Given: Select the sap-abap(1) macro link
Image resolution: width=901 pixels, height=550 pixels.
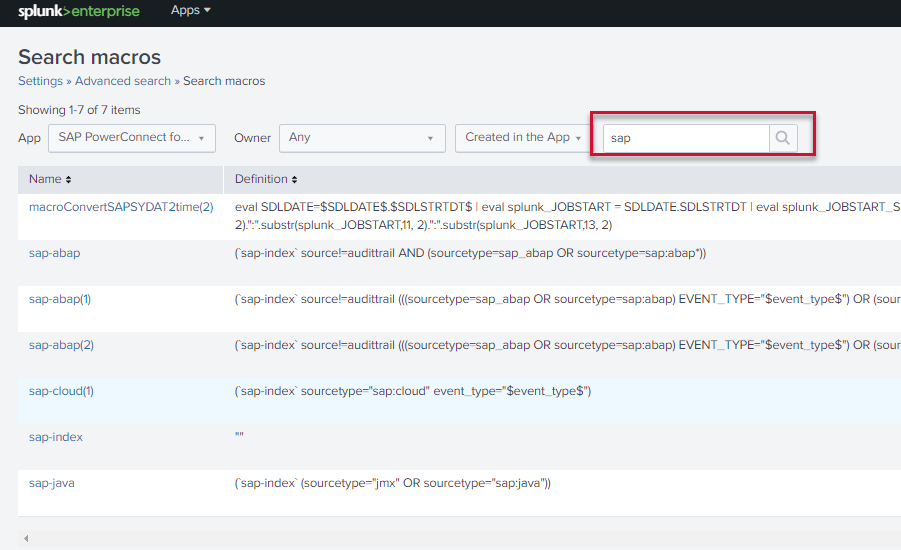Looking at the screenshot, I should coord(62,299).
